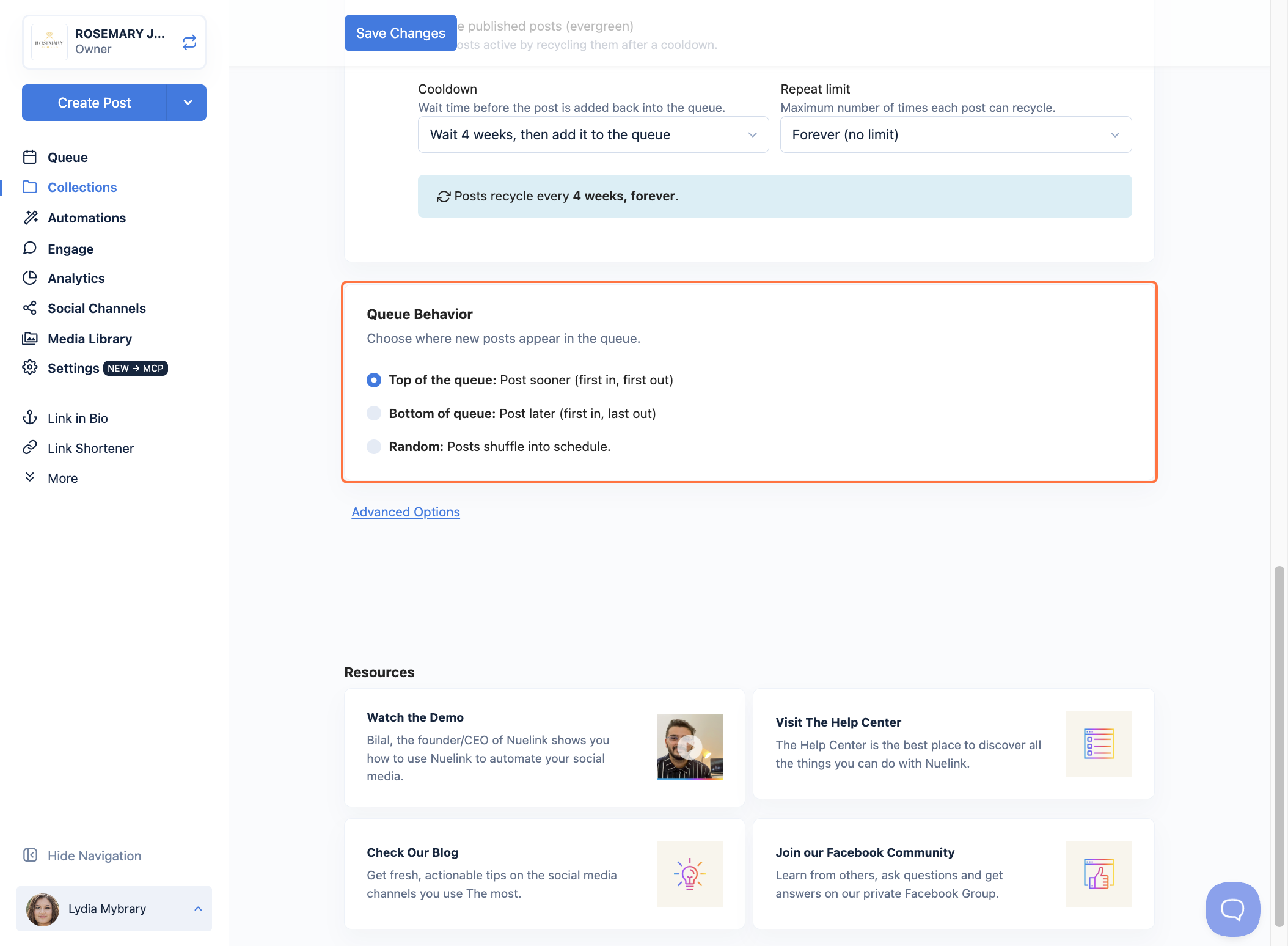Click the workspace switch arrows icon
Viewport: 1288px width, 946px height.
tap(189, 42)
